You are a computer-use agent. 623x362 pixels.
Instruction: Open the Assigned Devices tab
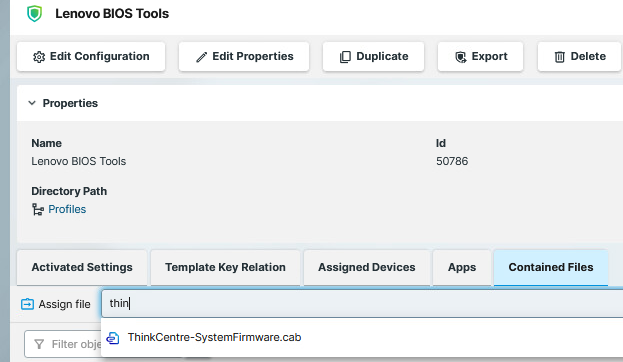(366, 267)
